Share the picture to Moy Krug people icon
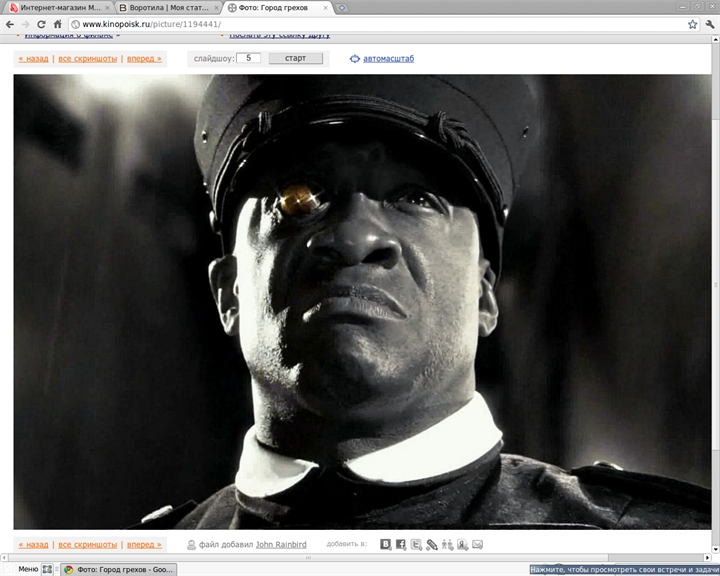Viewport: 720px width, 576px height. (447, 544)
